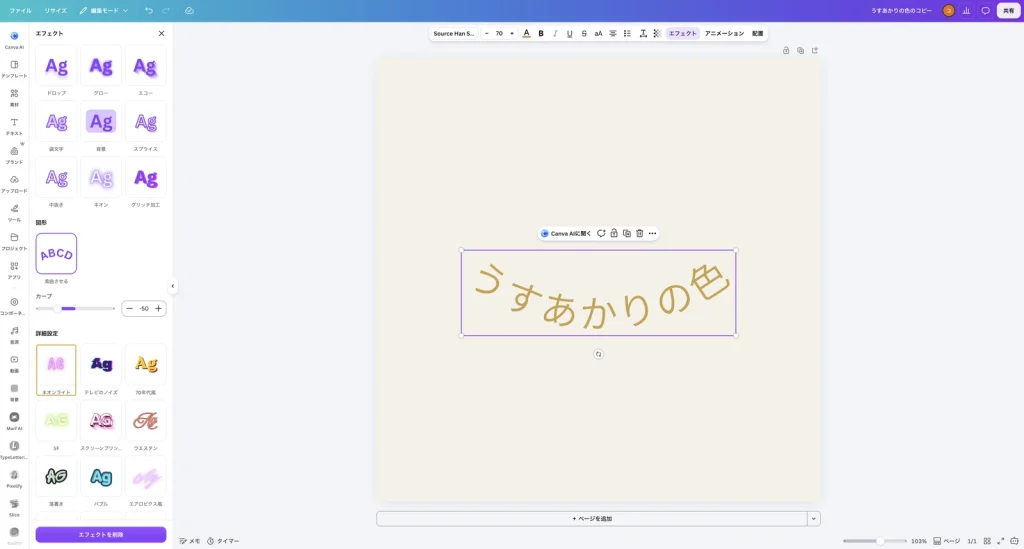Expand the add page dropdown arrow
This screenshot has width=1024, height=549.
click(x=814, y=519)
